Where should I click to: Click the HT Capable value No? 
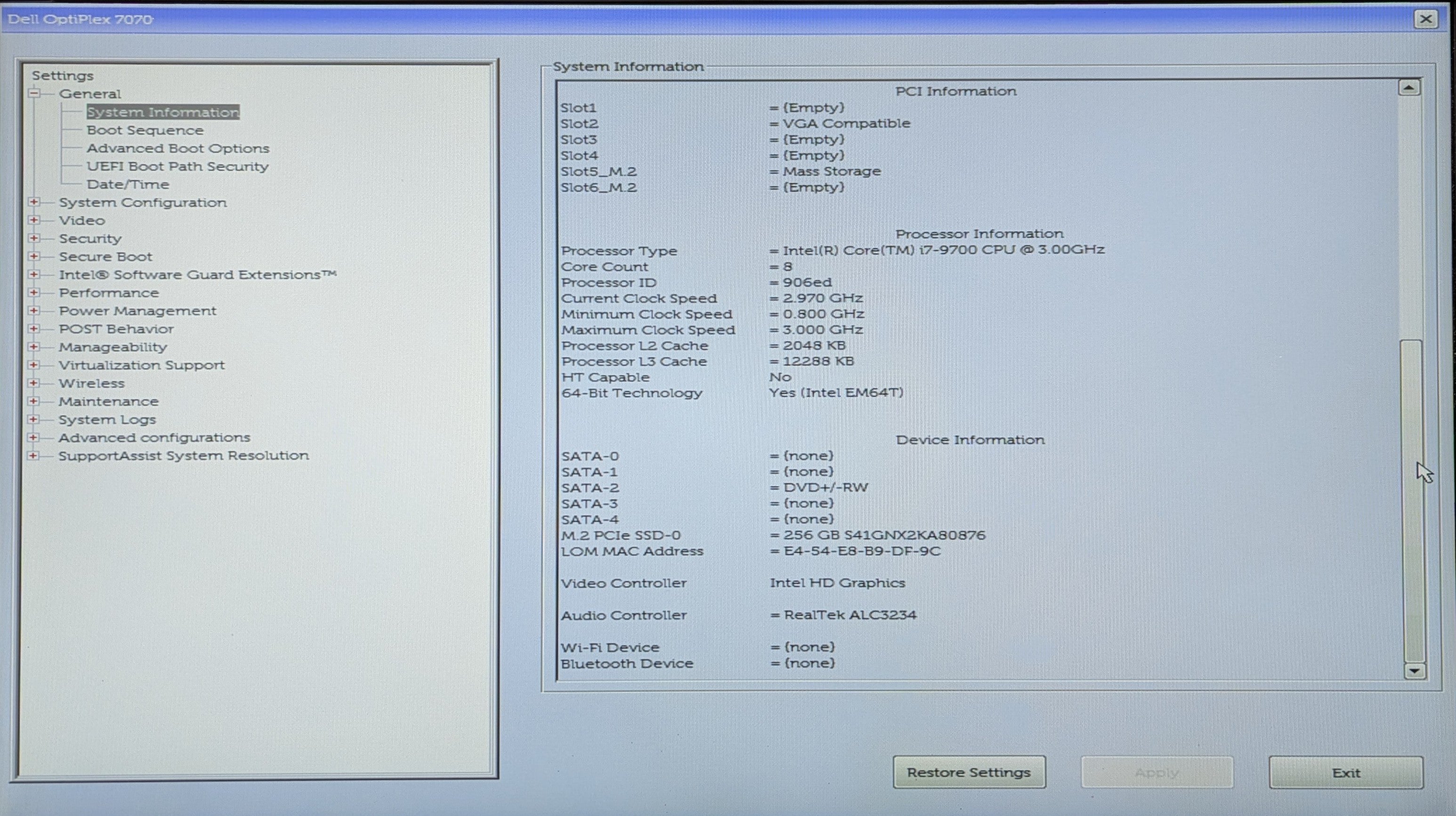click(x=780, y=377)
